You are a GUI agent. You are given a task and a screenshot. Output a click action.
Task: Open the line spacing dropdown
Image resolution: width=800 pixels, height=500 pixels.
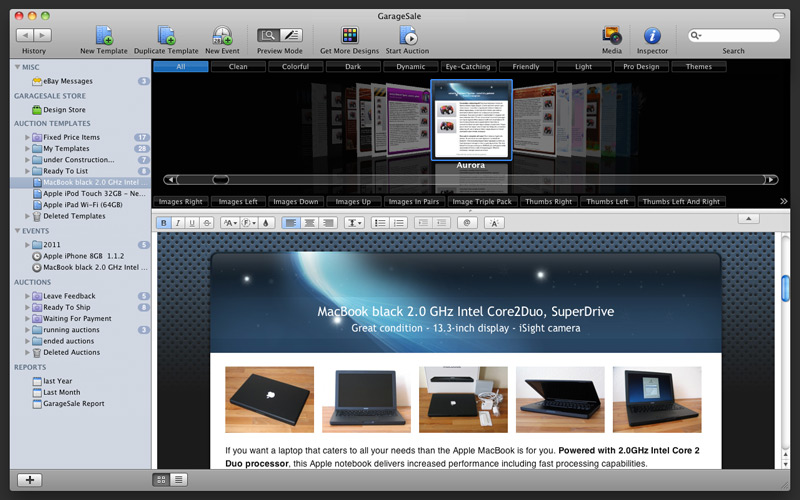tap(354, 223)
